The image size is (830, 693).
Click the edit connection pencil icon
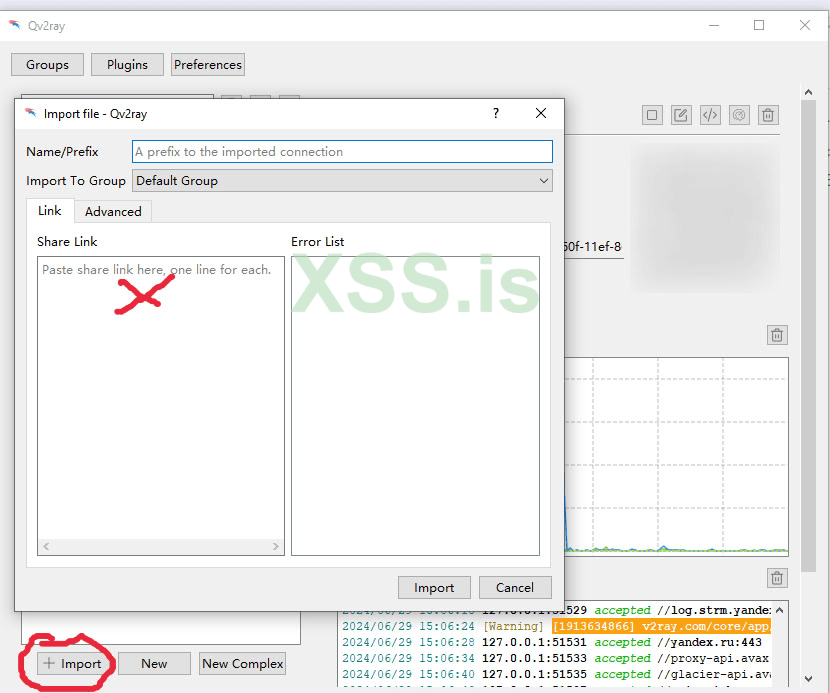[x=681, y=115]
